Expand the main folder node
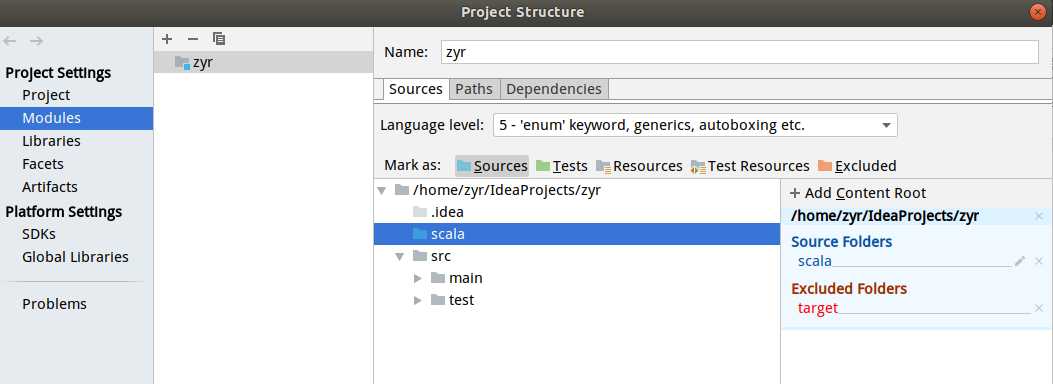The width and height of the screenshot is (1053, 384). tap(418, 278)
